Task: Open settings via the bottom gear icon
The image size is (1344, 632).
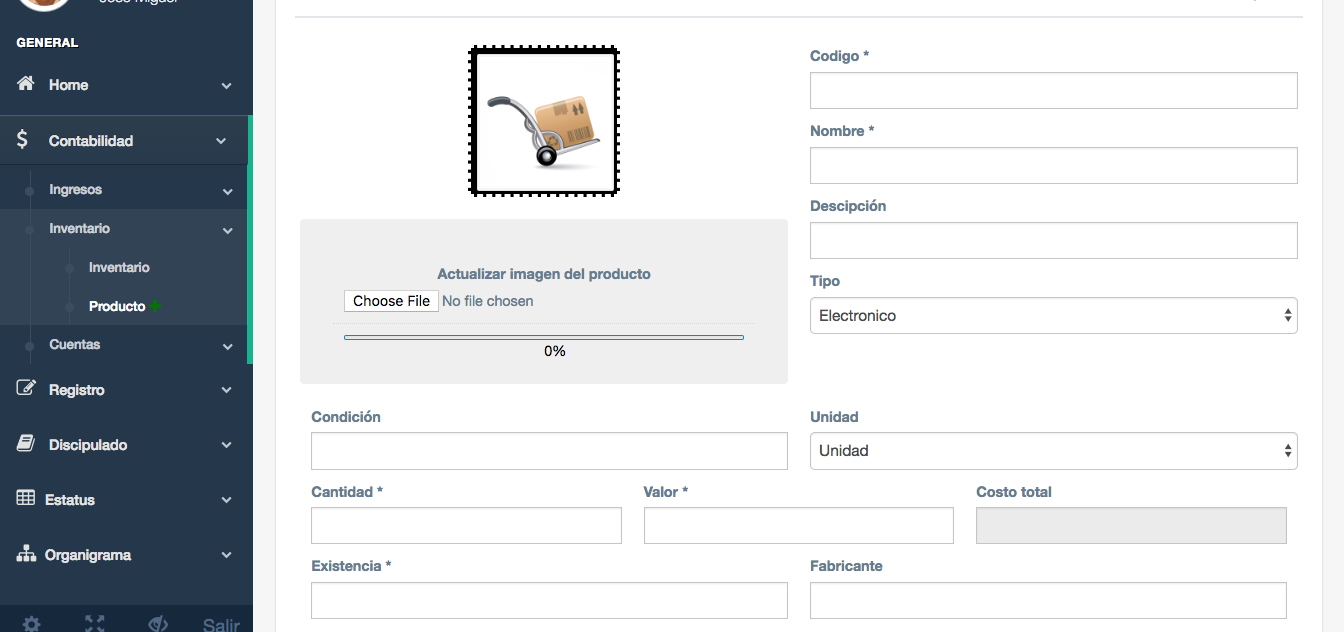Action: tap(32, 624)
